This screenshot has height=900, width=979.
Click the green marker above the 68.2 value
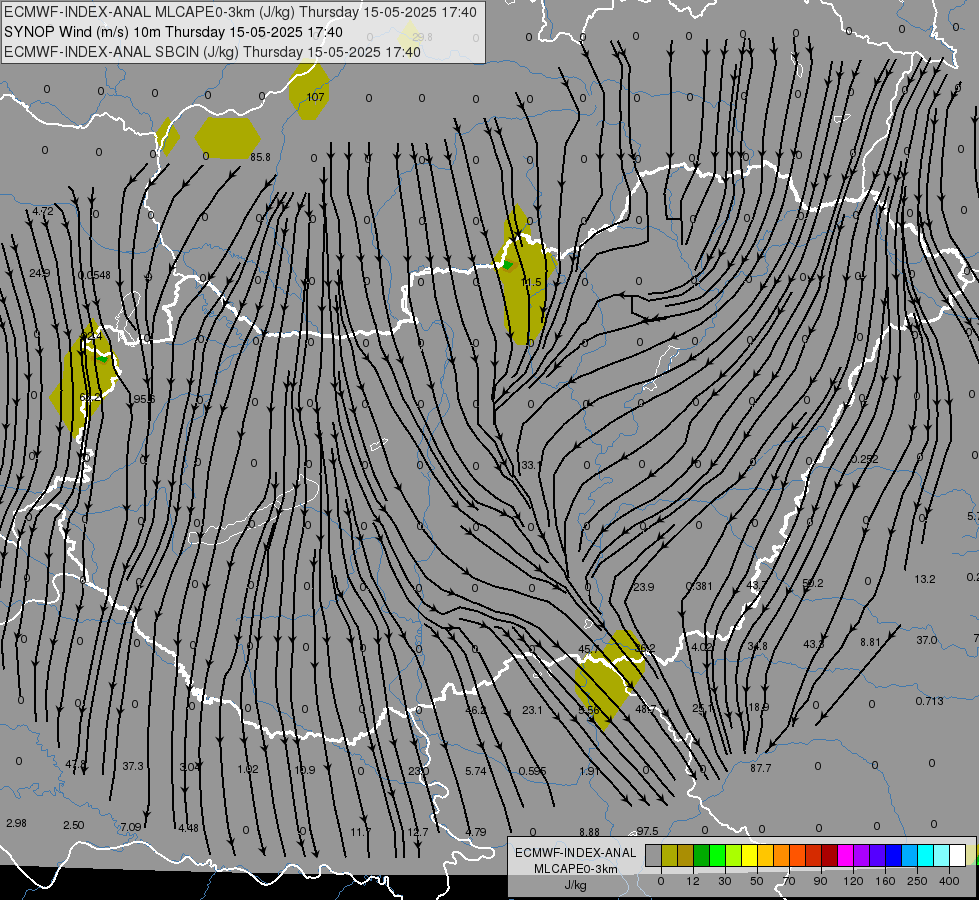[x=102, y=359]
